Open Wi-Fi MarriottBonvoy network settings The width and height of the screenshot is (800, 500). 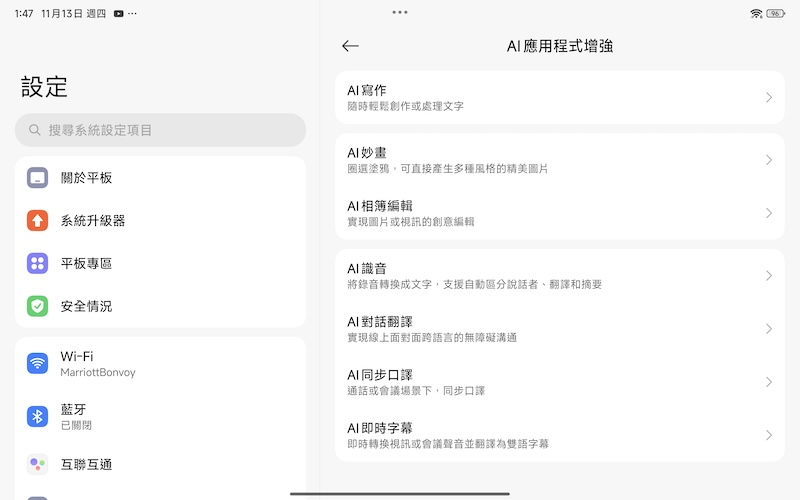[x=160, y=363]
